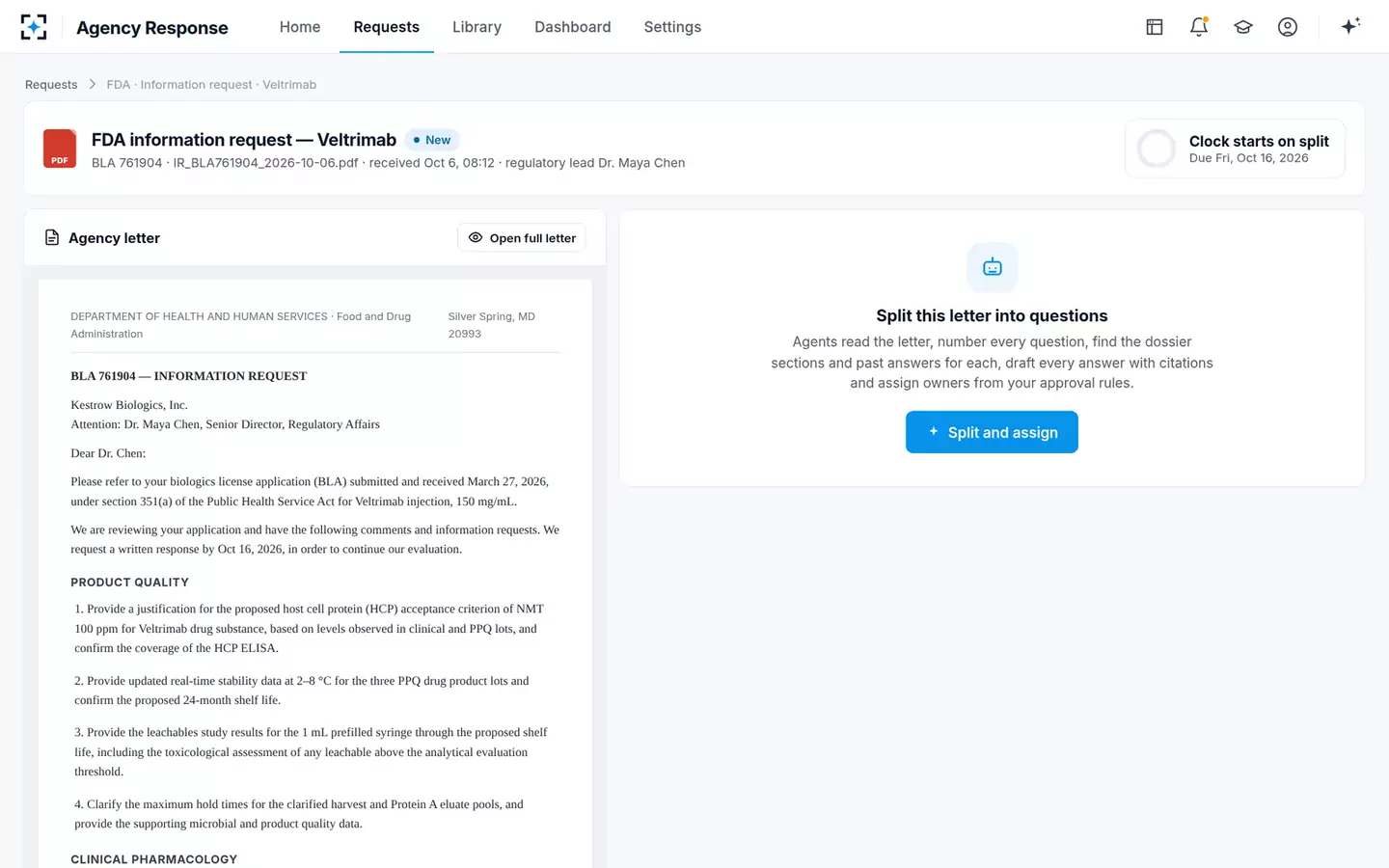1389x868 pixels.
Task: Click the Agency Response logo icon
Action: 34,27
